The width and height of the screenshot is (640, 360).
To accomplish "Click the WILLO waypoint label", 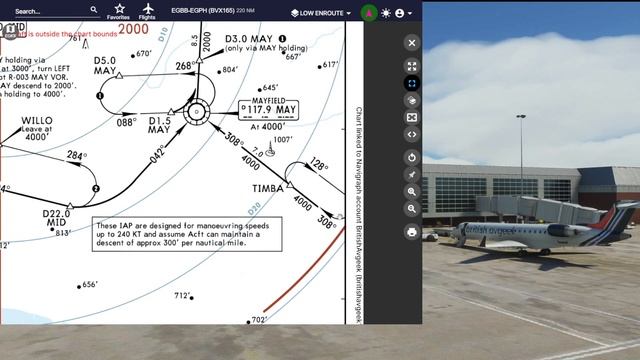I will tap(37, 121).
